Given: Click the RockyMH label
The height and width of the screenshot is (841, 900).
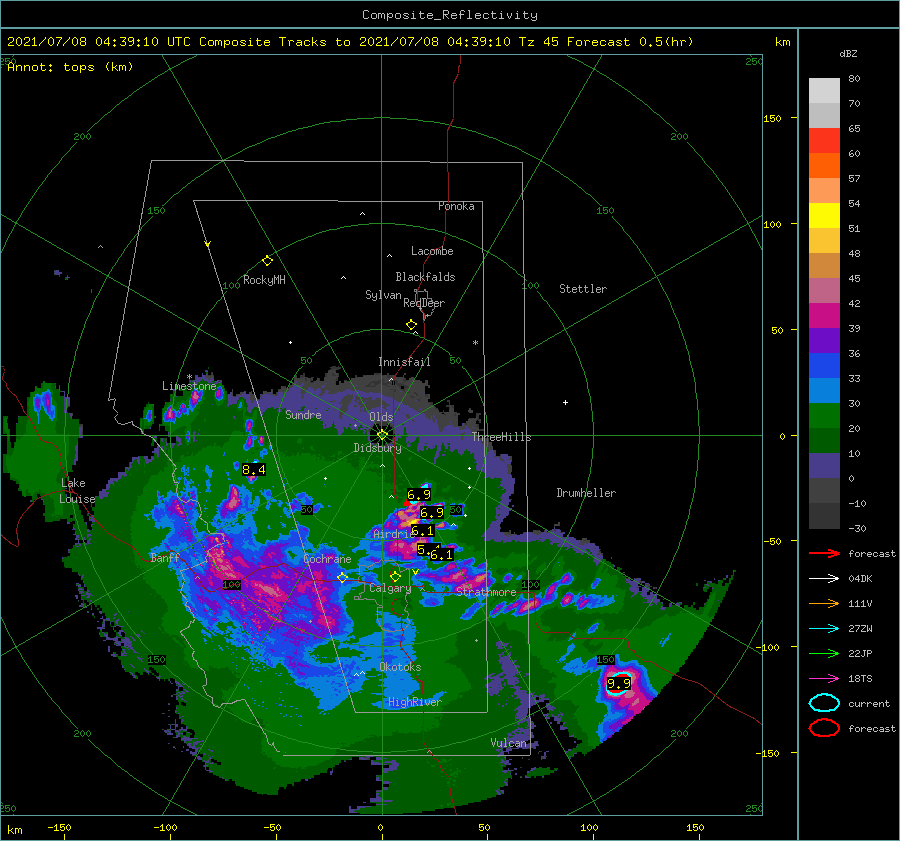Looking at the screenshot, I should [264, 280].
